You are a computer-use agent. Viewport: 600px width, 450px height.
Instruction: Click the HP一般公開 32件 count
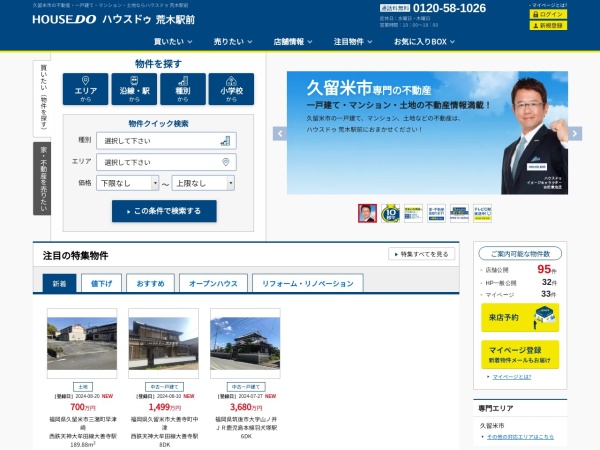click(549, 282)
